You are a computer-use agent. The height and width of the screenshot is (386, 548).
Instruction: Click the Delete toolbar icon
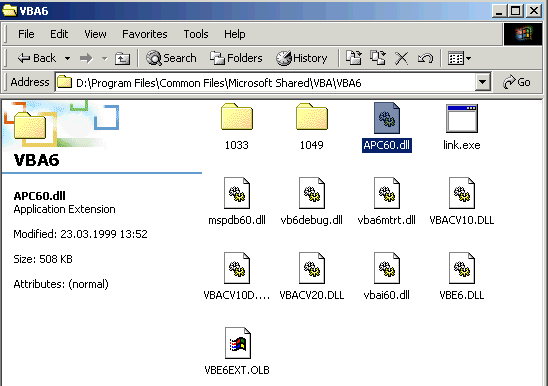402,58
